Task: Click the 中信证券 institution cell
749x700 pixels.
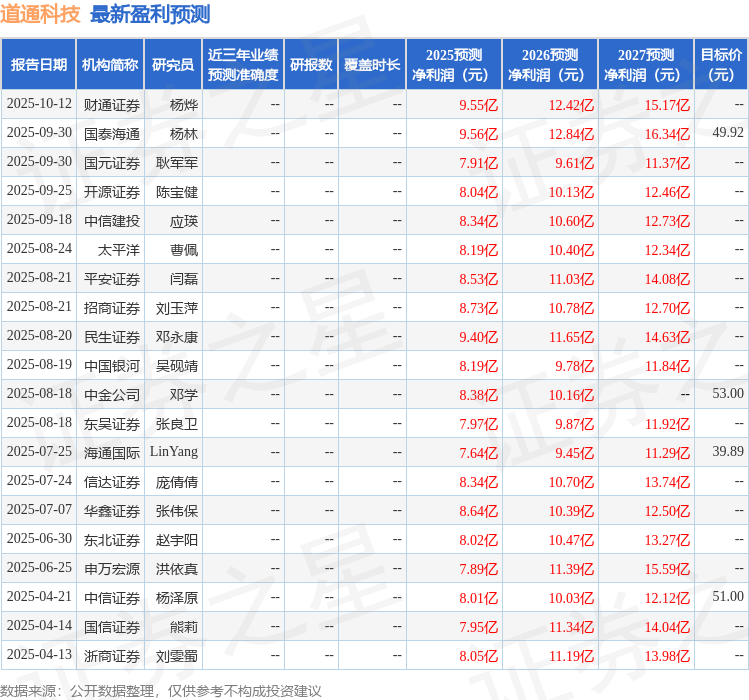Action: pyautogui.click(x=112, y=598)
